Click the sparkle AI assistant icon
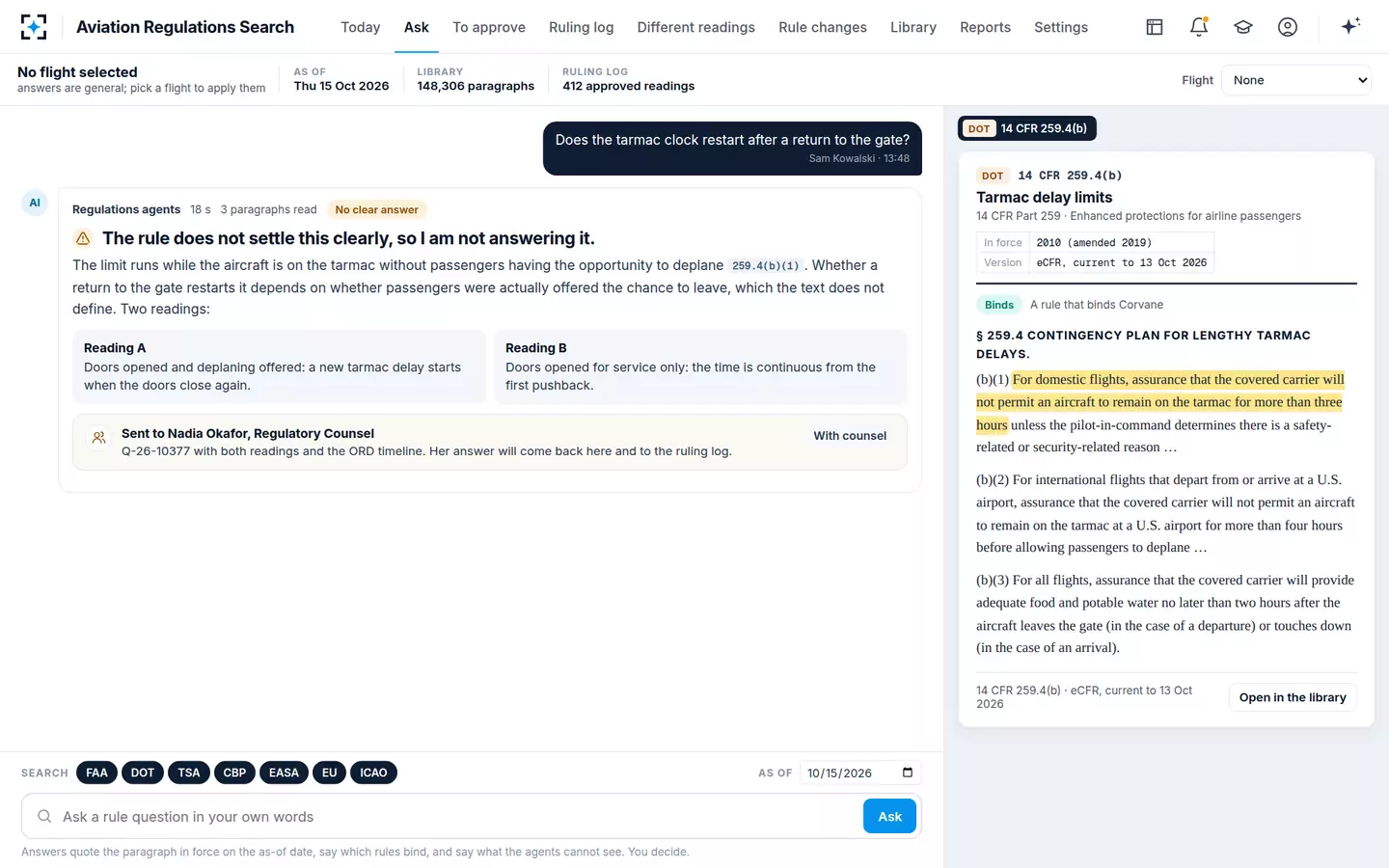 coord(1350,26)
